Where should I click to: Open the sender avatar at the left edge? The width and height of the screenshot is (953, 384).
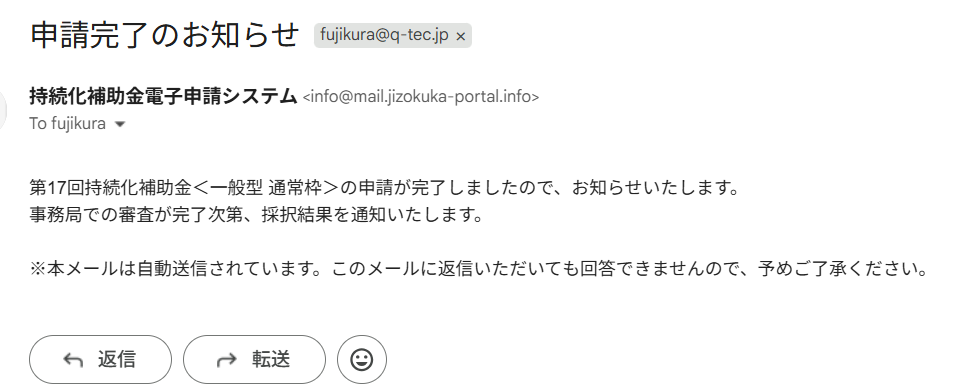(x=2, y=110)
